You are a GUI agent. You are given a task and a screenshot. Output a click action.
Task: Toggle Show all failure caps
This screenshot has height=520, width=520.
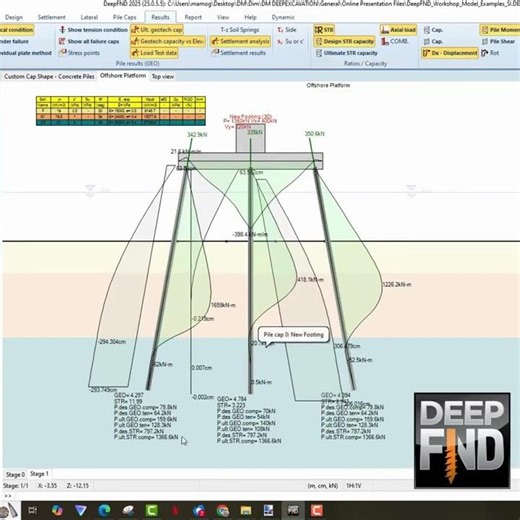(89, 42)
